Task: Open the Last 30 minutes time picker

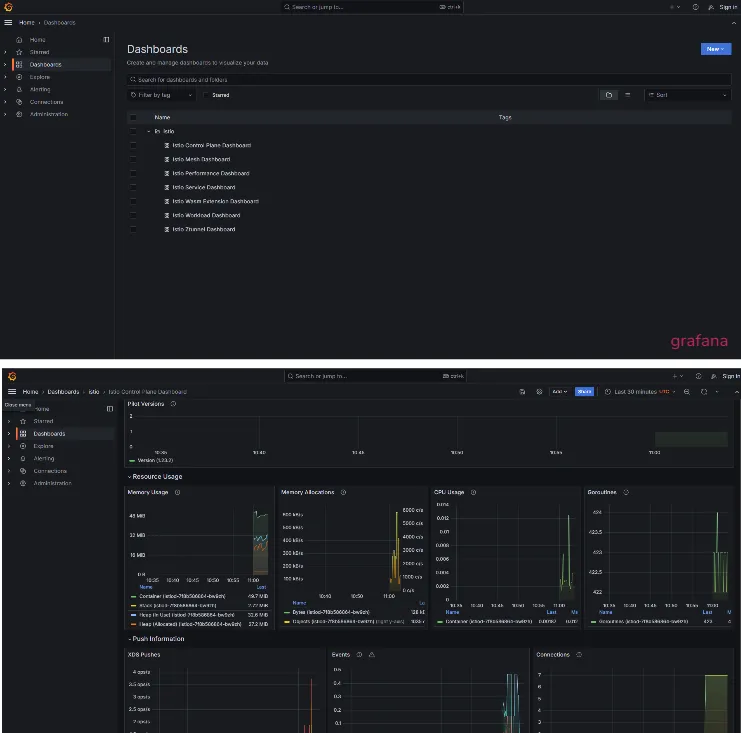Action: [641, 392]
